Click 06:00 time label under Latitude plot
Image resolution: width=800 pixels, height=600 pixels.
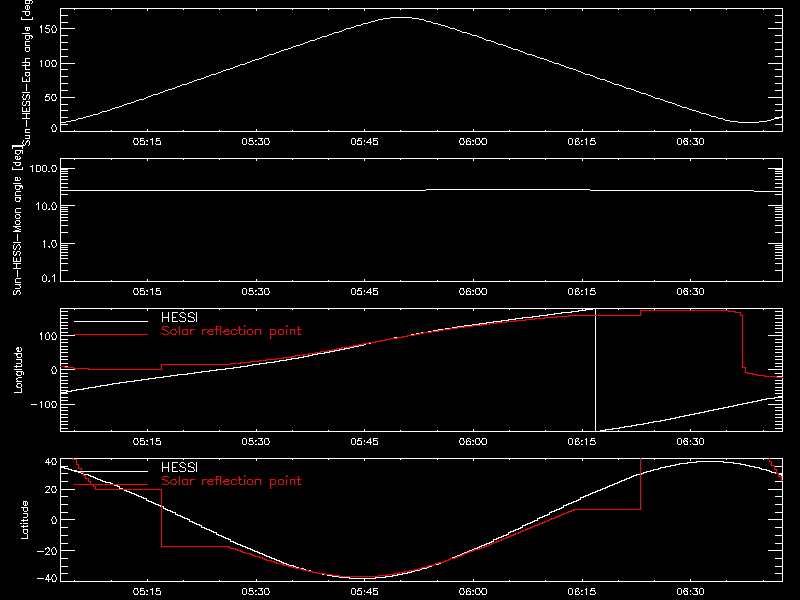(473, 592)
